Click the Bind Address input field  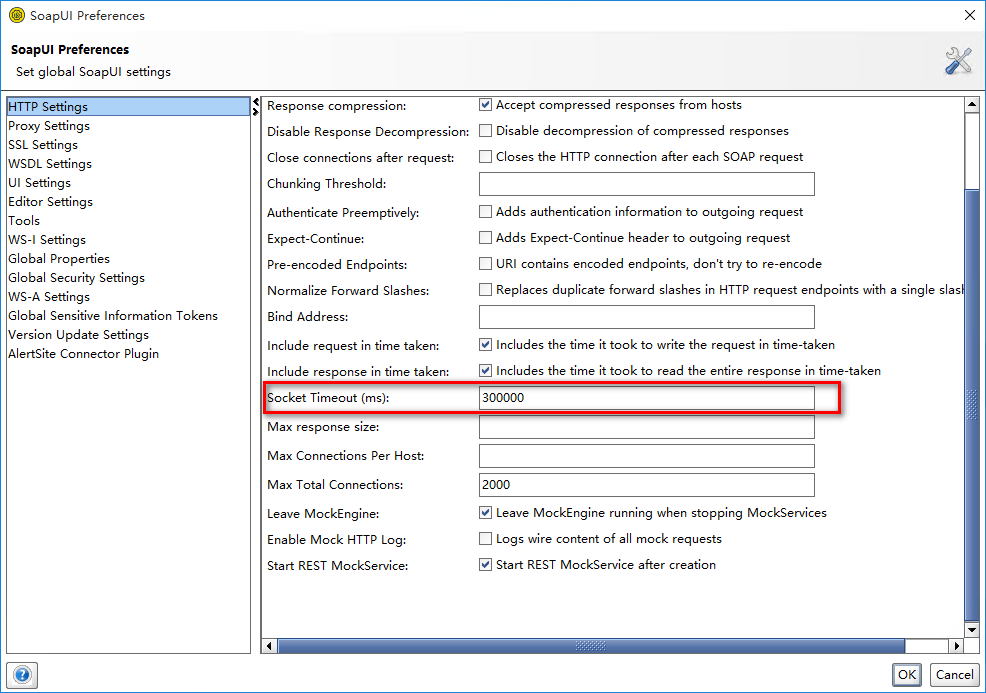tap(646, 317)
